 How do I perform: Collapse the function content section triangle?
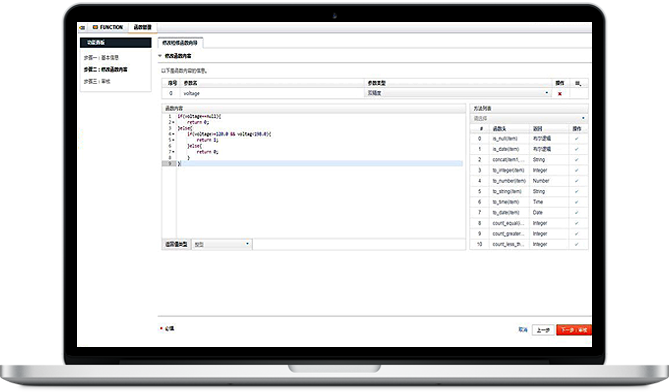coord(160,56)
